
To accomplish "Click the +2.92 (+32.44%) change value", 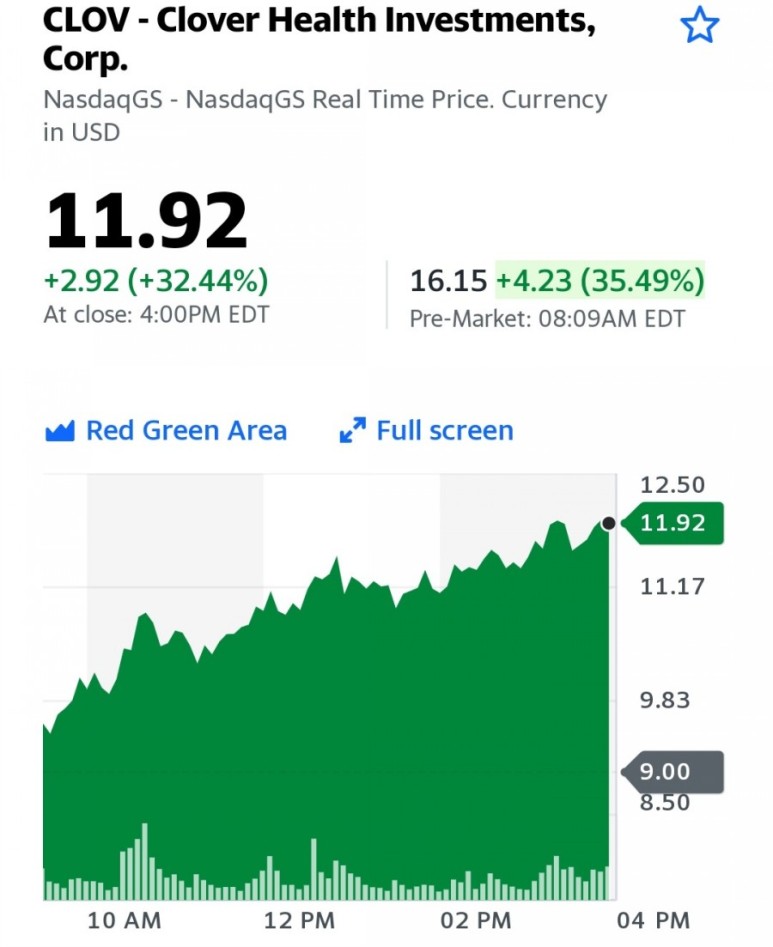I will point(156,280).
